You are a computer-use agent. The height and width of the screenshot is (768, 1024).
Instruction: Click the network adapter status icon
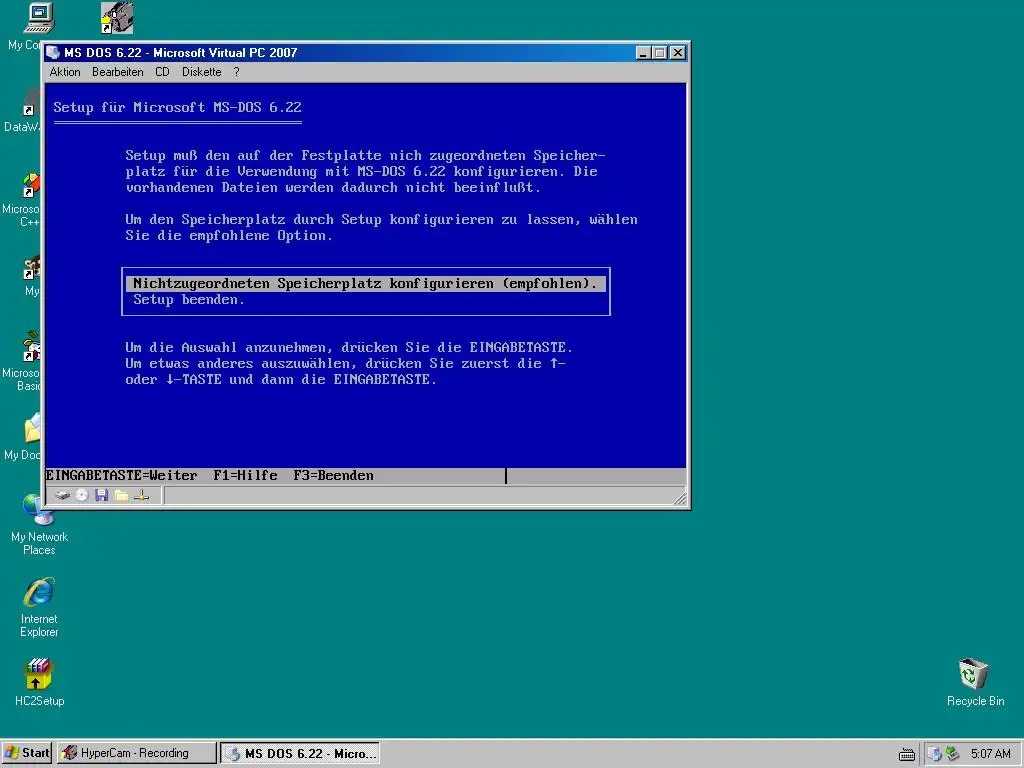[142, 496]
